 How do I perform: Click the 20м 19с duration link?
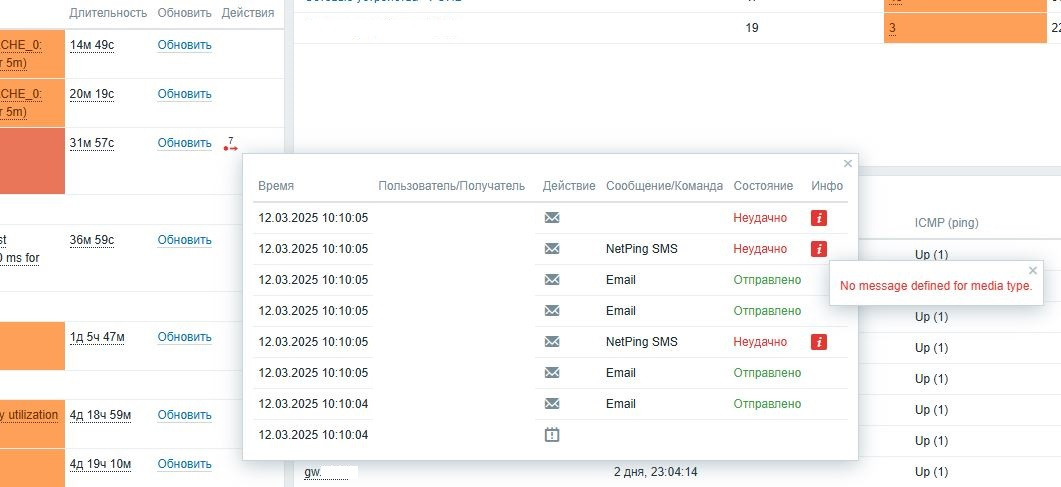(x=92, y=94)
